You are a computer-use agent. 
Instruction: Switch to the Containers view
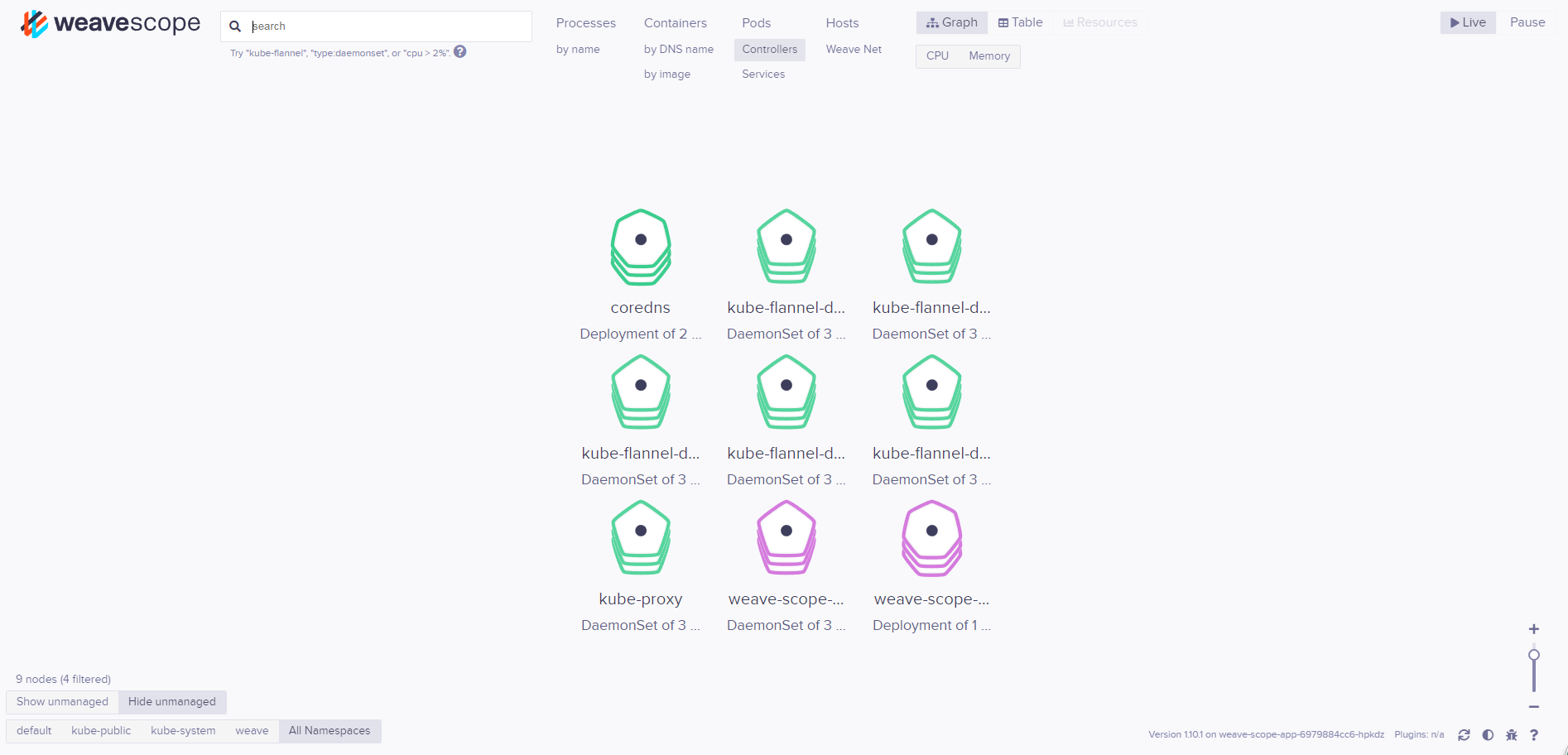[676, 23]
